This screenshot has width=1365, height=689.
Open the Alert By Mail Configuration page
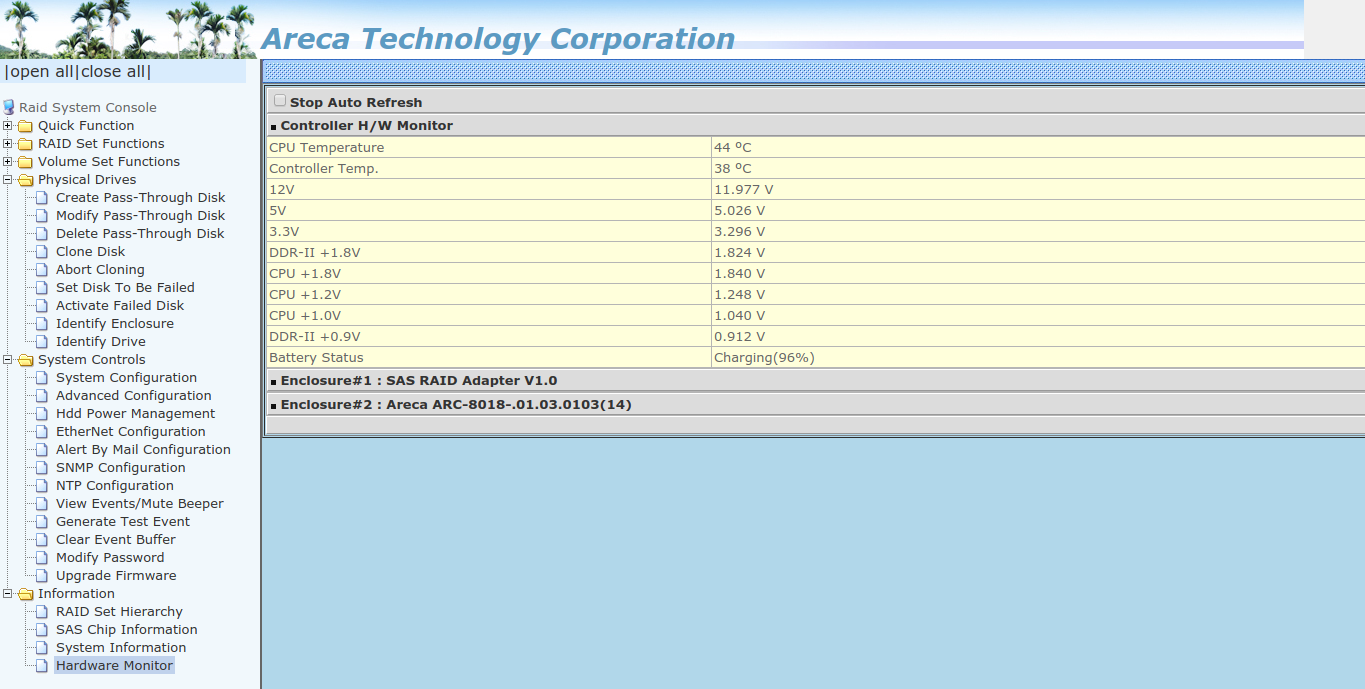pos(143,450)
